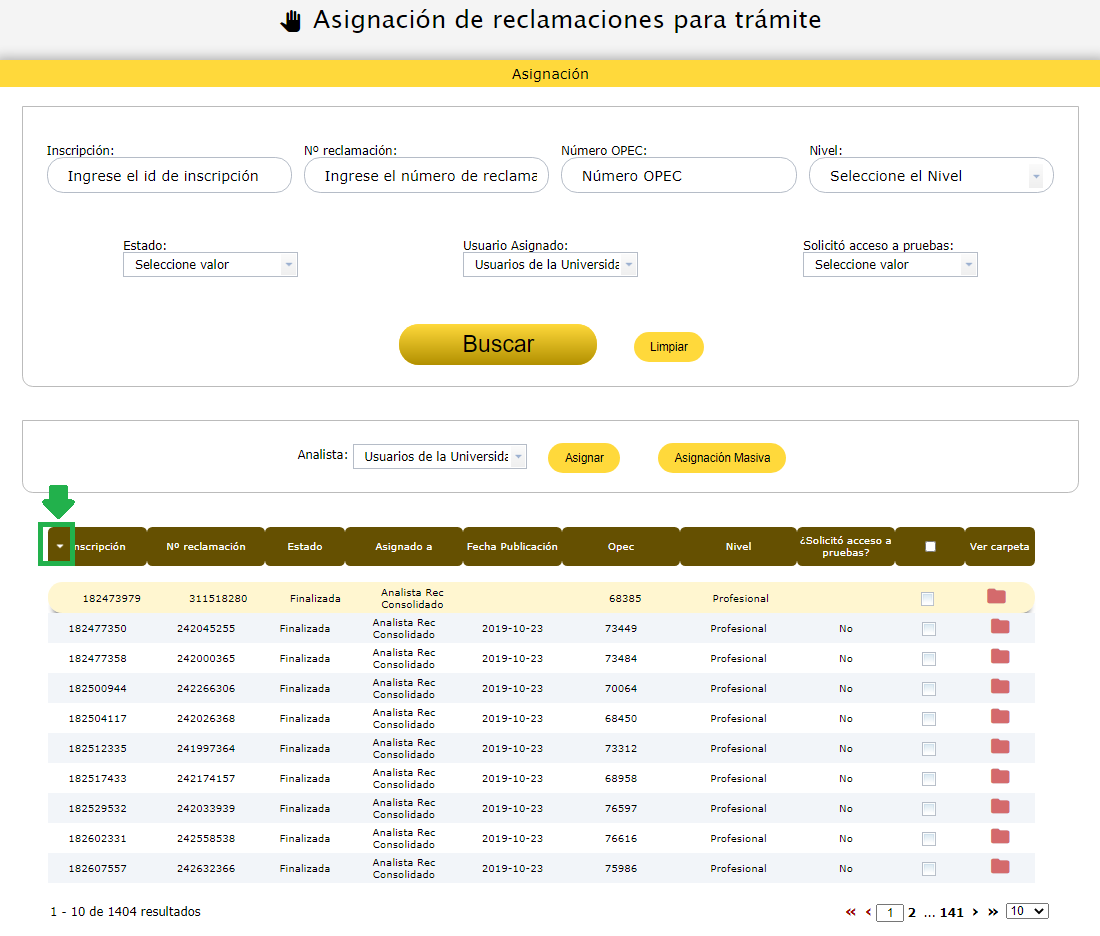Sort by Nº reclamación column header
The image size is (1100, 936).
(x=205, y=547)
